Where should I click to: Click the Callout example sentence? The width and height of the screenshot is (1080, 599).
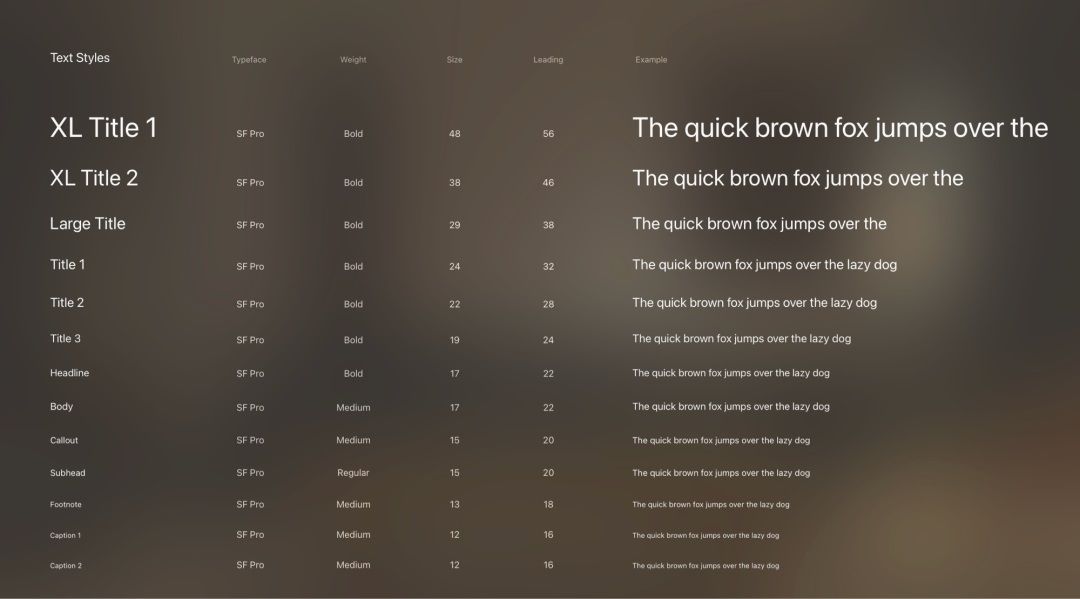coord(721,441)
